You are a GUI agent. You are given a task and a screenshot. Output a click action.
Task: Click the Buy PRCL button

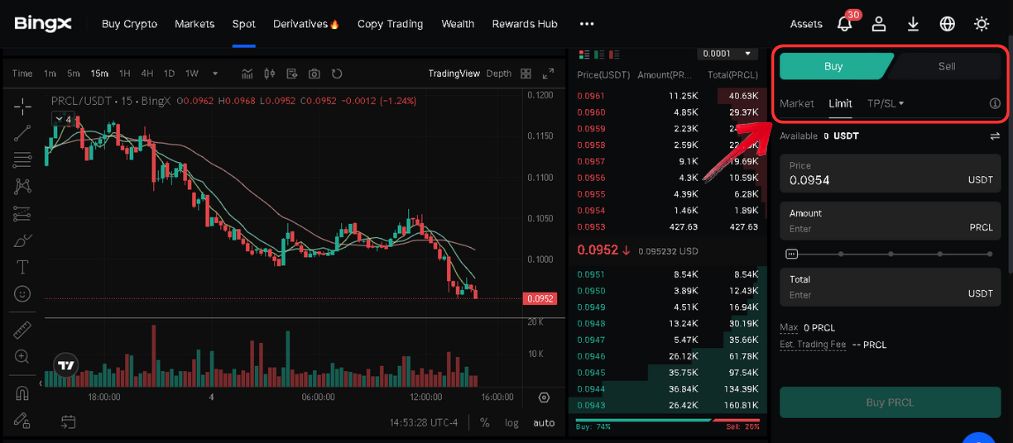(890, 402)
